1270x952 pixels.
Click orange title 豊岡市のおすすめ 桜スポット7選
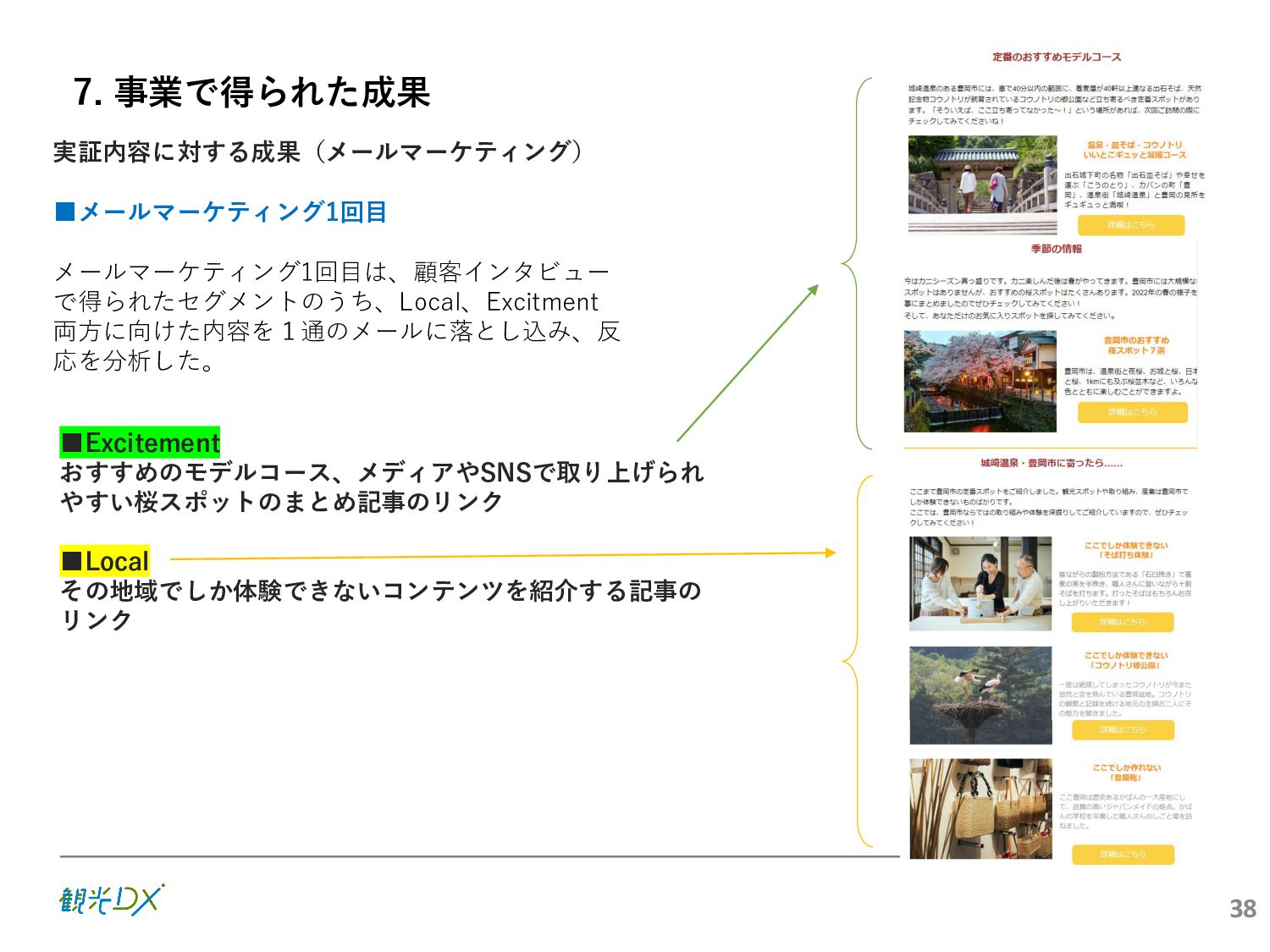pos(1136,345)
